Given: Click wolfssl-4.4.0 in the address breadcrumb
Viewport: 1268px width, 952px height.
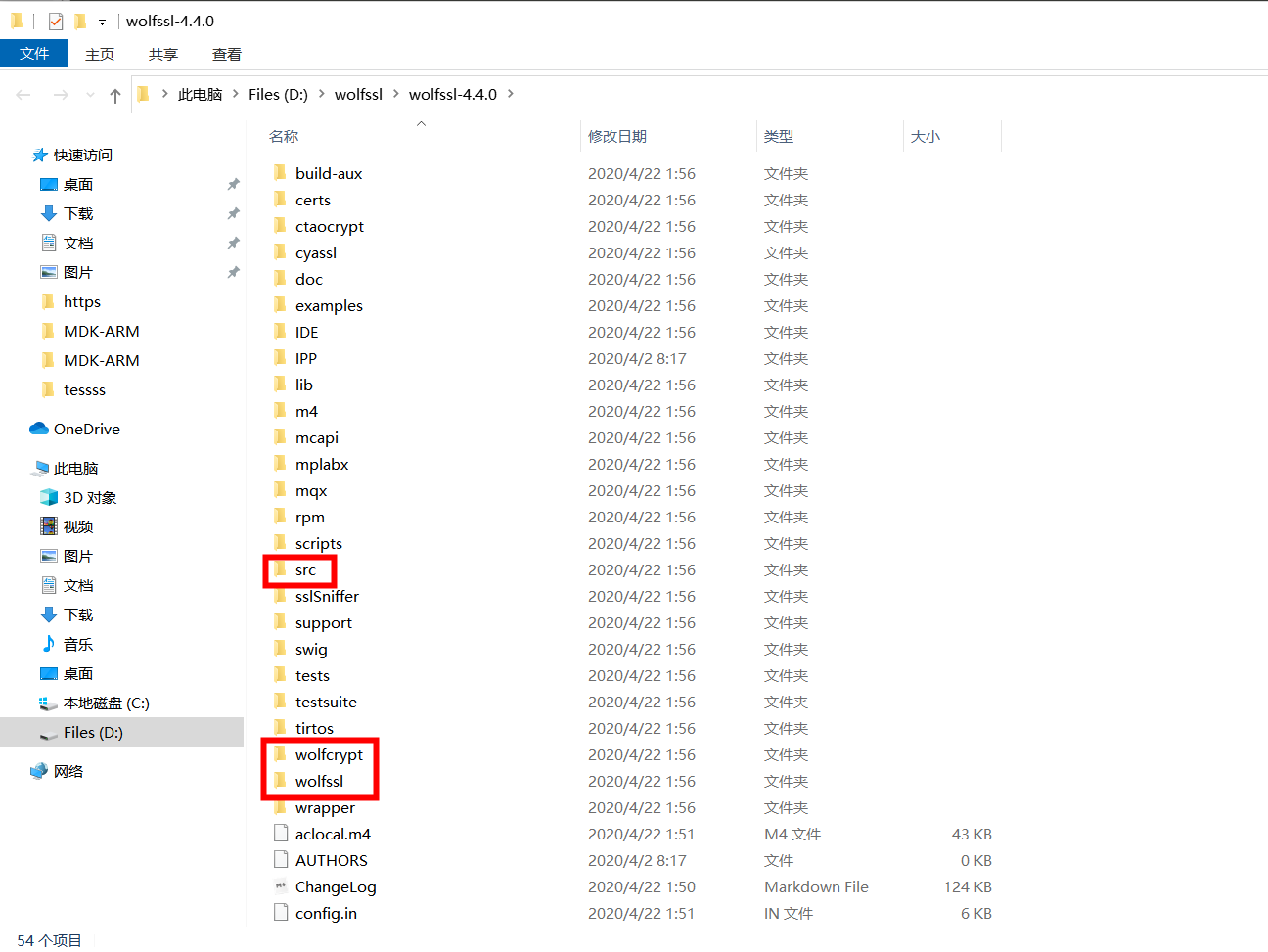Looking at the screenshot, I should click(x=453, y=94).
